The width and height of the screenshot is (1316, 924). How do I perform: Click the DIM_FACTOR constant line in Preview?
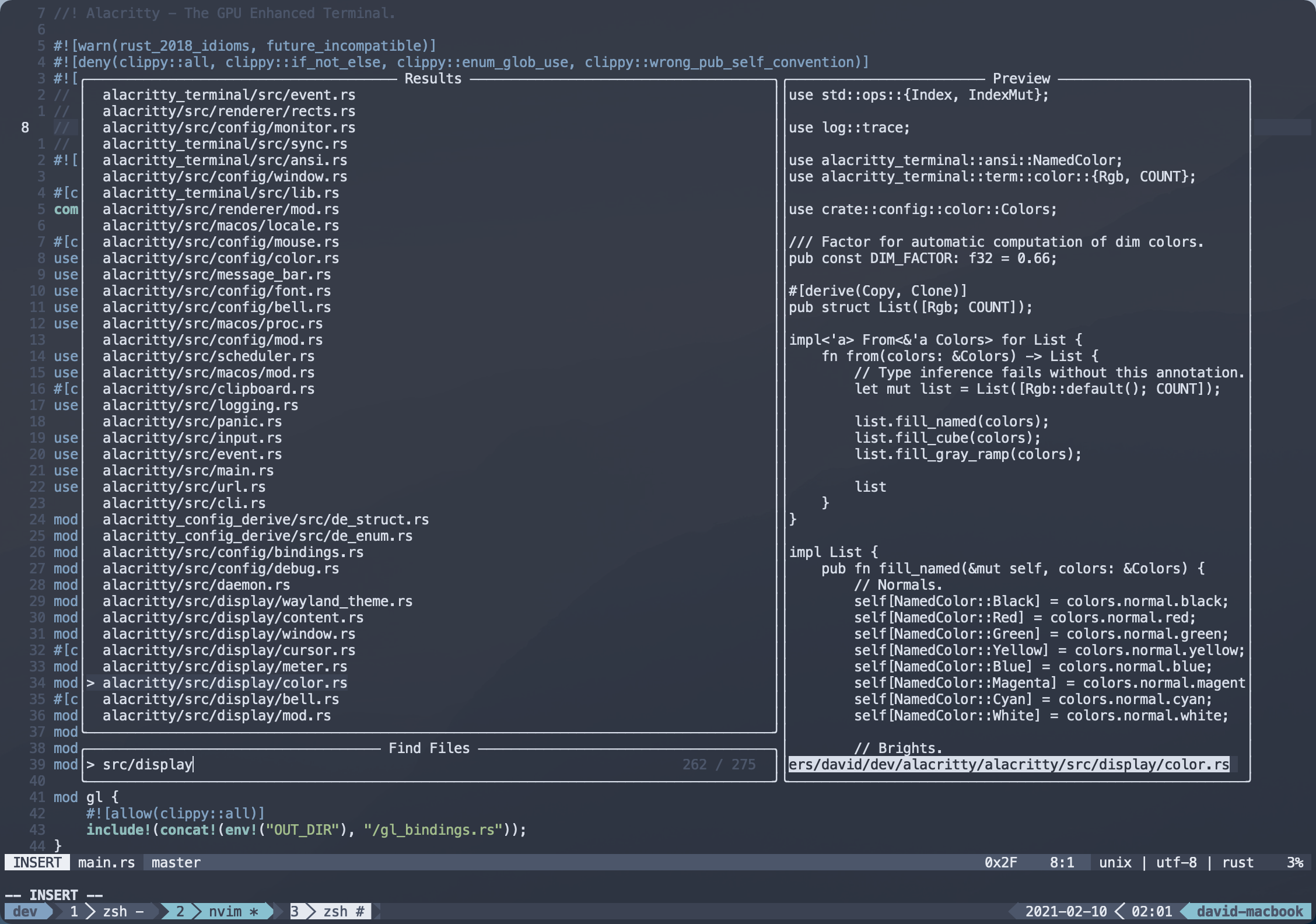922,258
